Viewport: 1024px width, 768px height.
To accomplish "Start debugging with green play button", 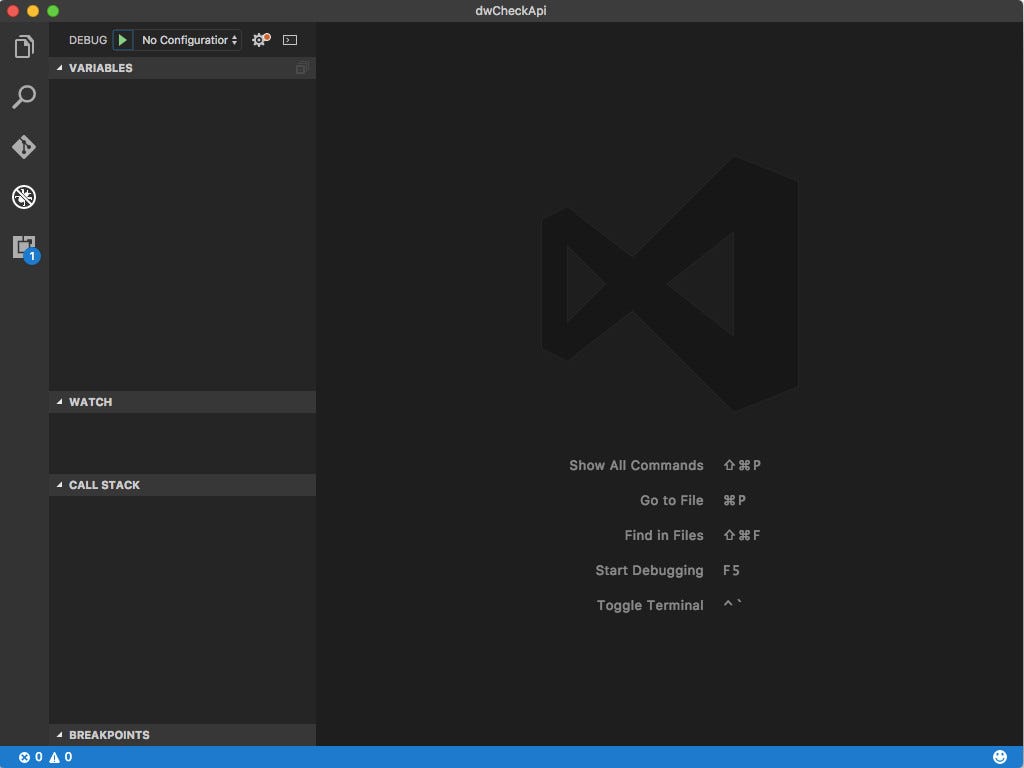I will pyautogui.click(x=123, y=40).
